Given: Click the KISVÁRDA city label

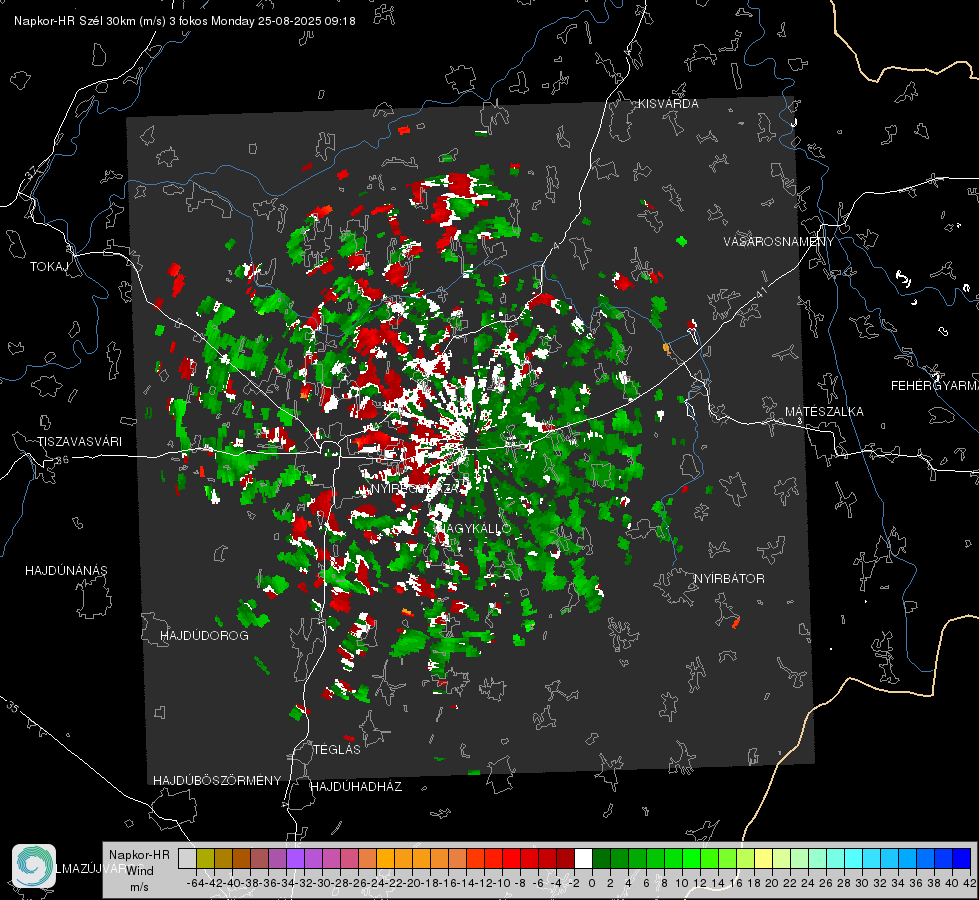Looking at the screenshot, I should 668,104.
